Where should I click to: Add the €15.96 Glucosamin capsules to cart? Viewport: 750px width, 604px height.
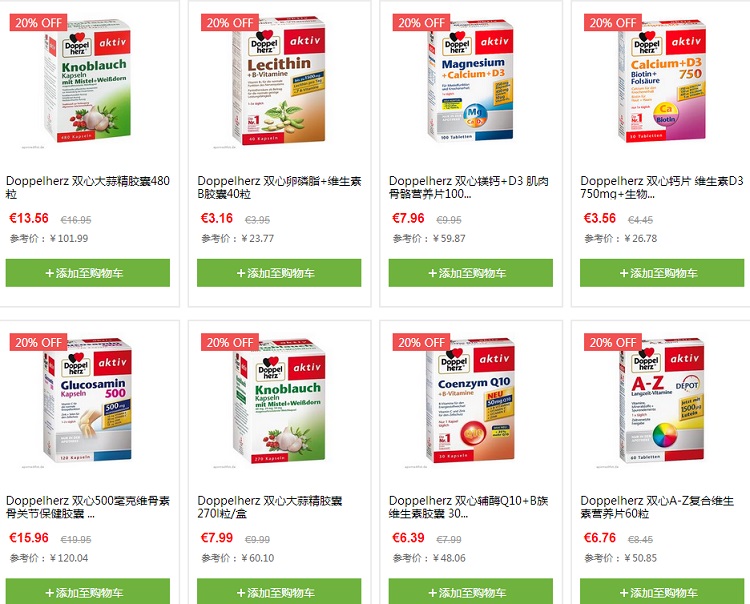(x=88, y=592)
